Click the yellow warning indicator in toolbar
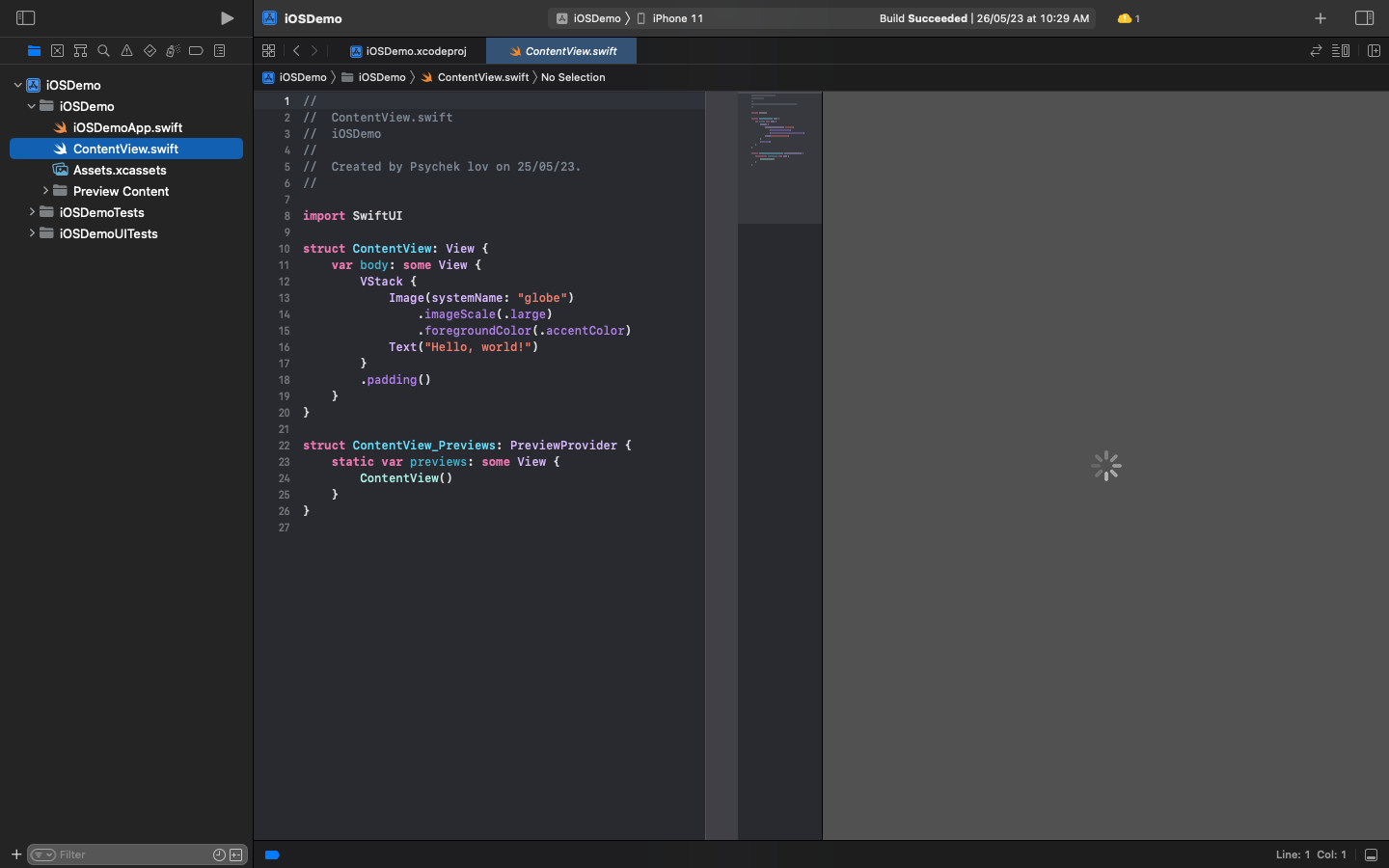The width and height of the screenshot is (1389, 868). (1129, 18)
